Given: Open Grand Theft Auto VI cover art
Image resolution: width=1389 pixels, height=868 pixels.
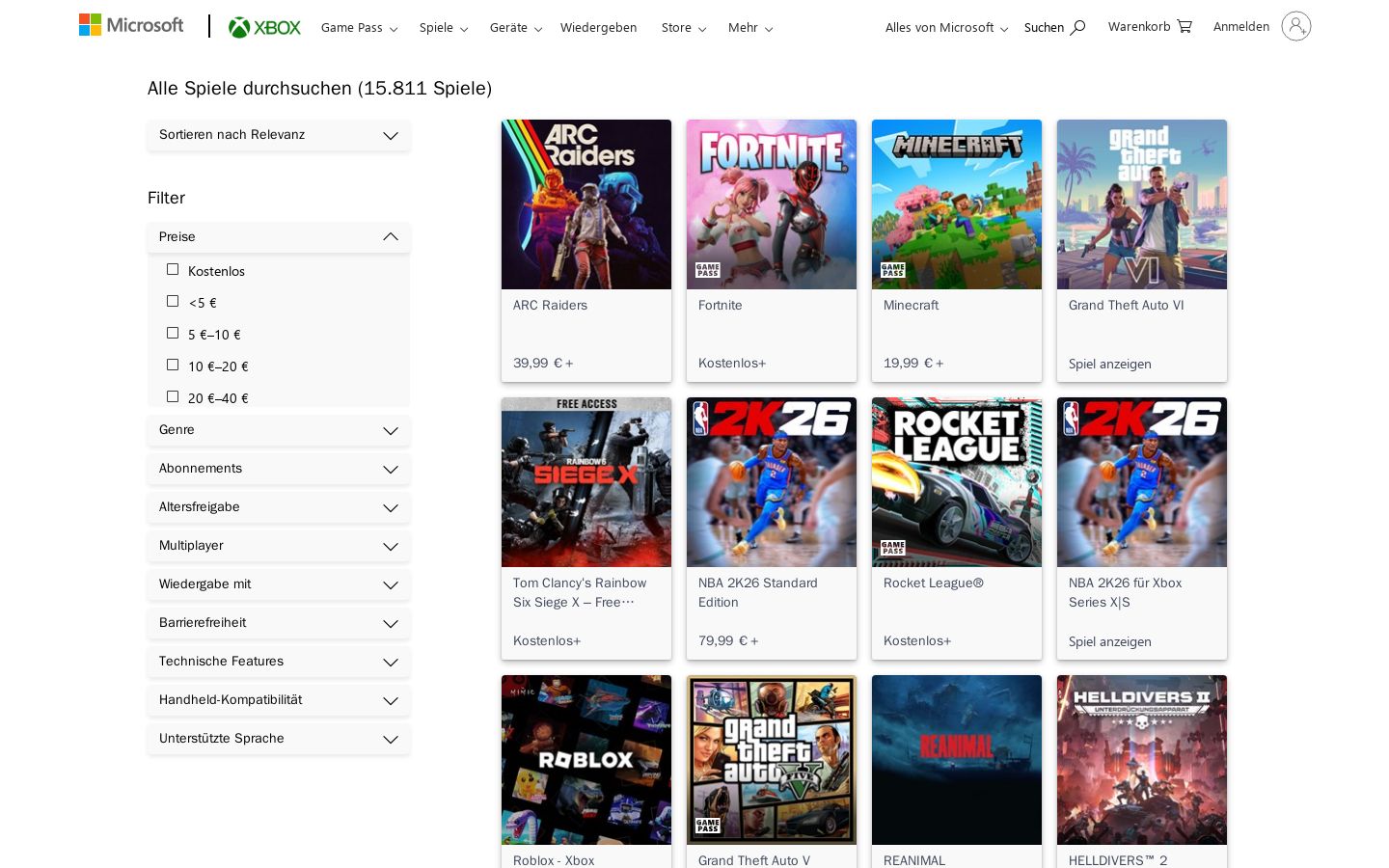Looking at the screenshot, I should tap(1142, 204).
